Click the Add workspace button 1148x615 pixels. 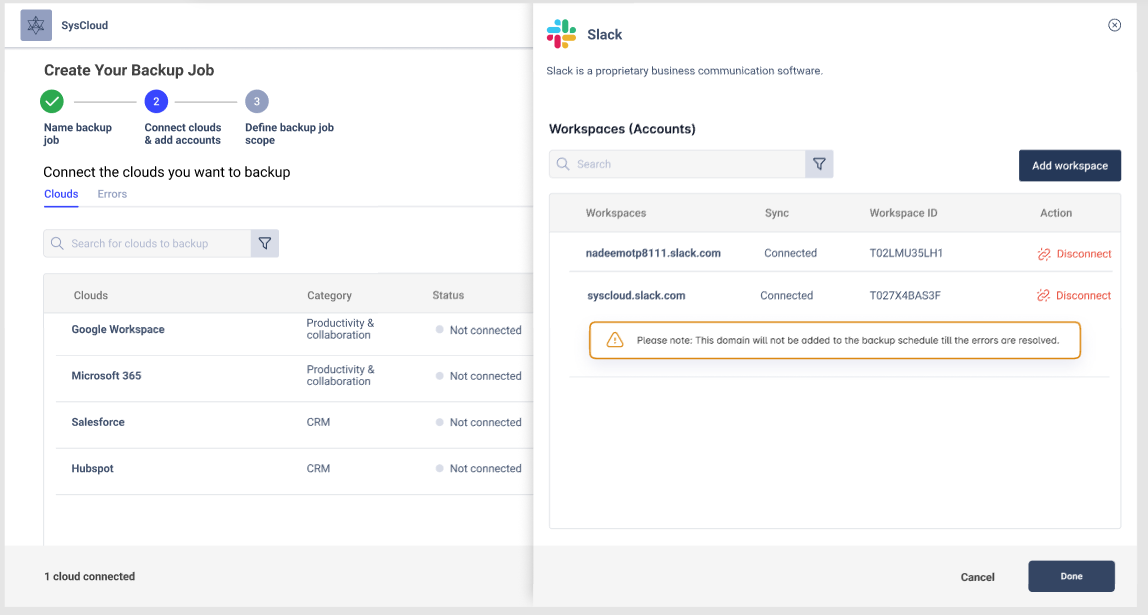click(x=1069, y=165)
